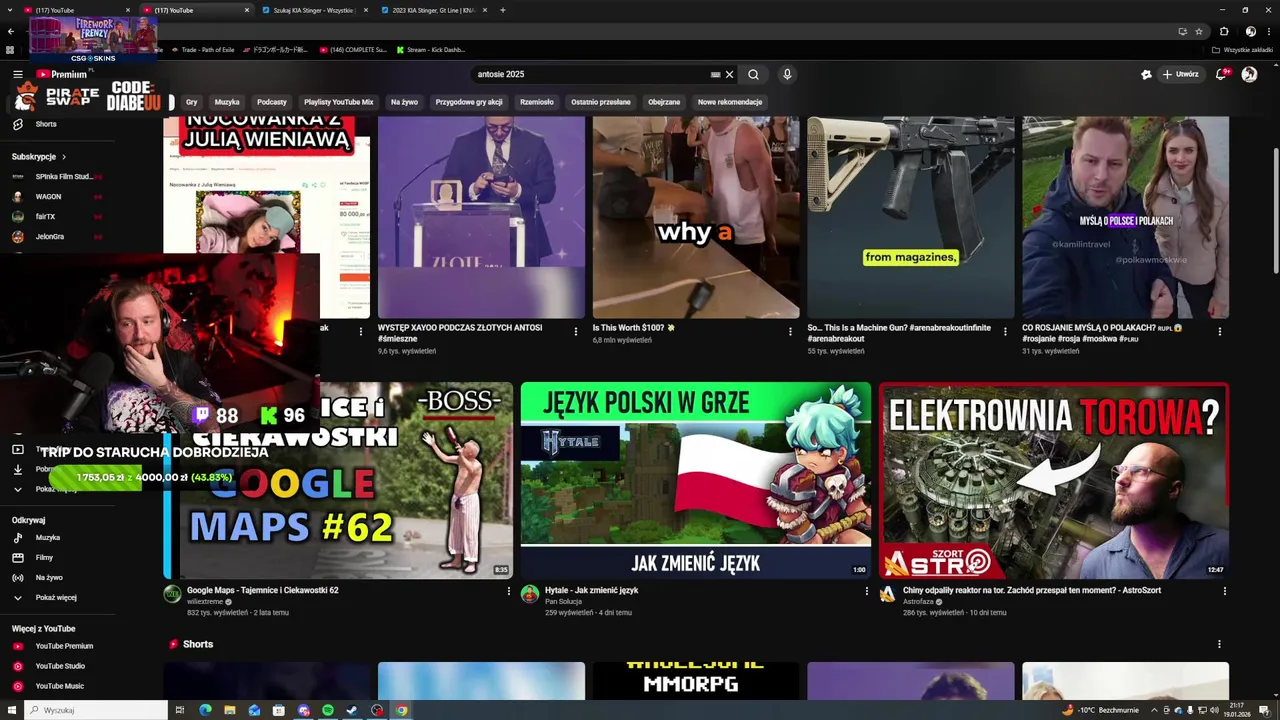The height and width of the screenshot is (720, 1280).
Task: Open the YouTube hamburger guide menu
Action: point(17,74)
